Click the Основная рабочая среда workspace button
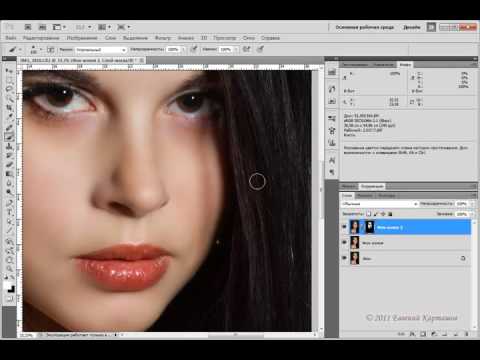The image size is (480, 360). 365,27
